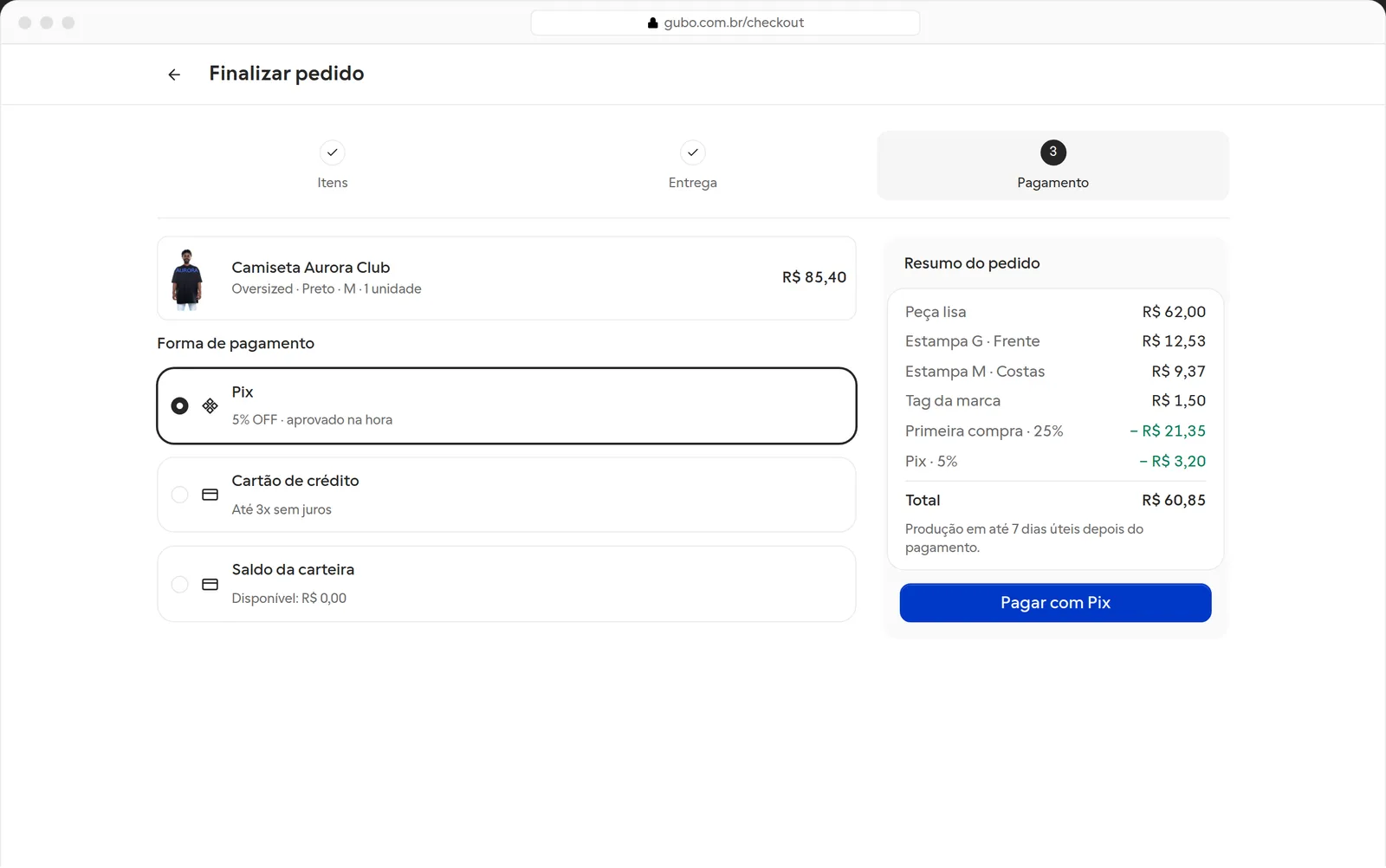The width and height of the screenshot is (1386, 868).
Task: Click the Estampa M · Costas row
Action: (x=1055, y=372)
